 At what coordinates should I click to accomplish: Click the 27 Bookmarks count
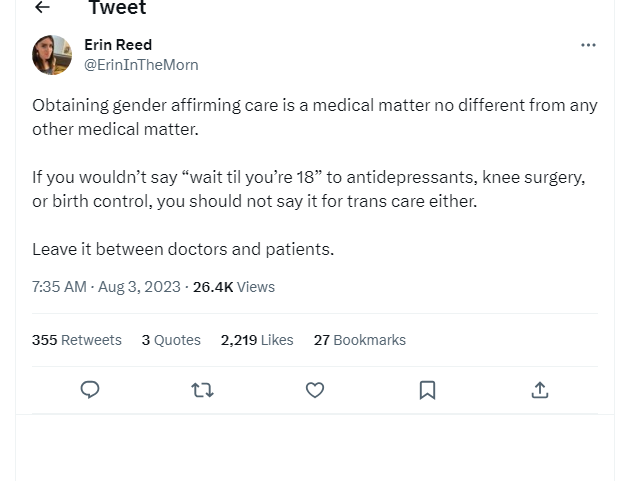[360, 340]
